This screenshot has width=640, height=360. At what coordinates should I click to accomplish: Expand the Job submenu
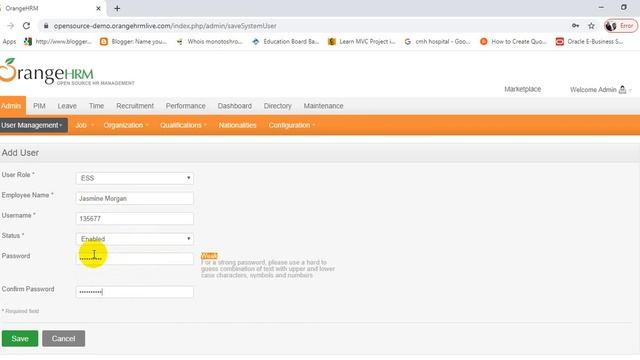click(84, 125)
